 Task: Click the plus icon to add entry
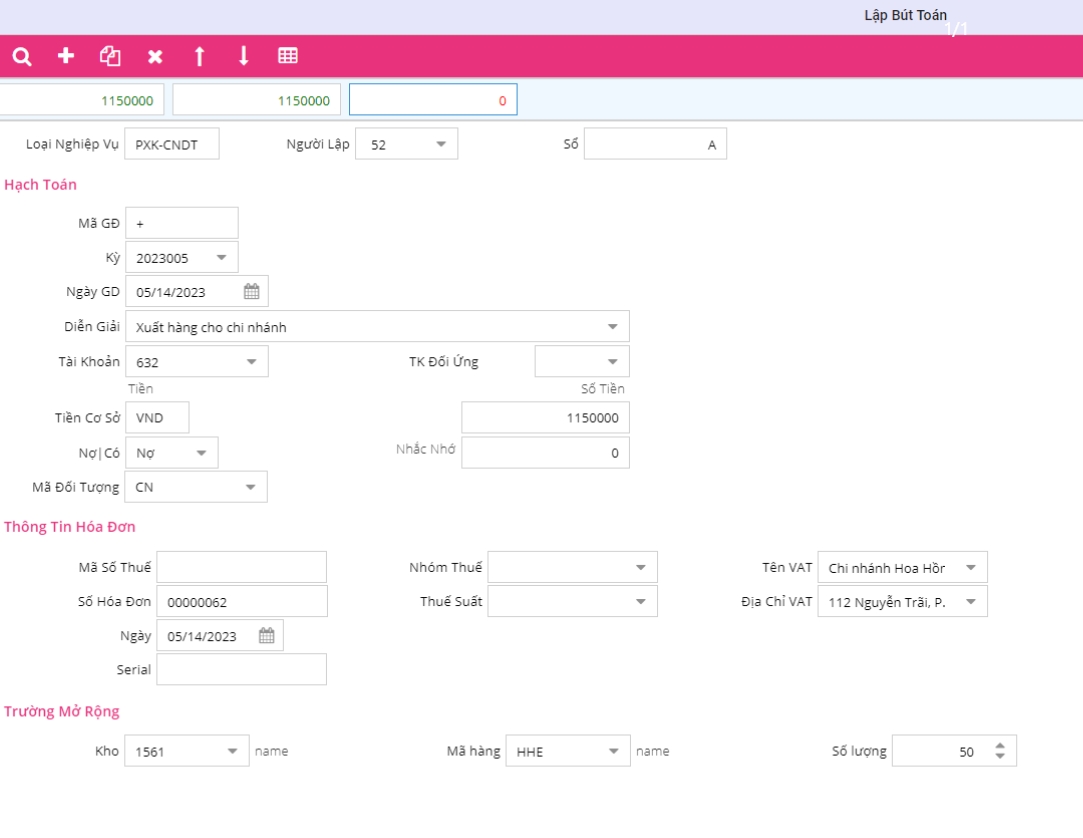coord(66,56)
